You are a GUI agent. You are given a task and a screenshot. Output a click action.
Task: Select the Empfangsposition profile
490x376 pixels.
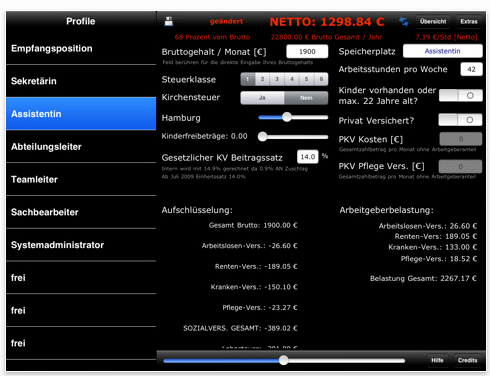[81, 49]
